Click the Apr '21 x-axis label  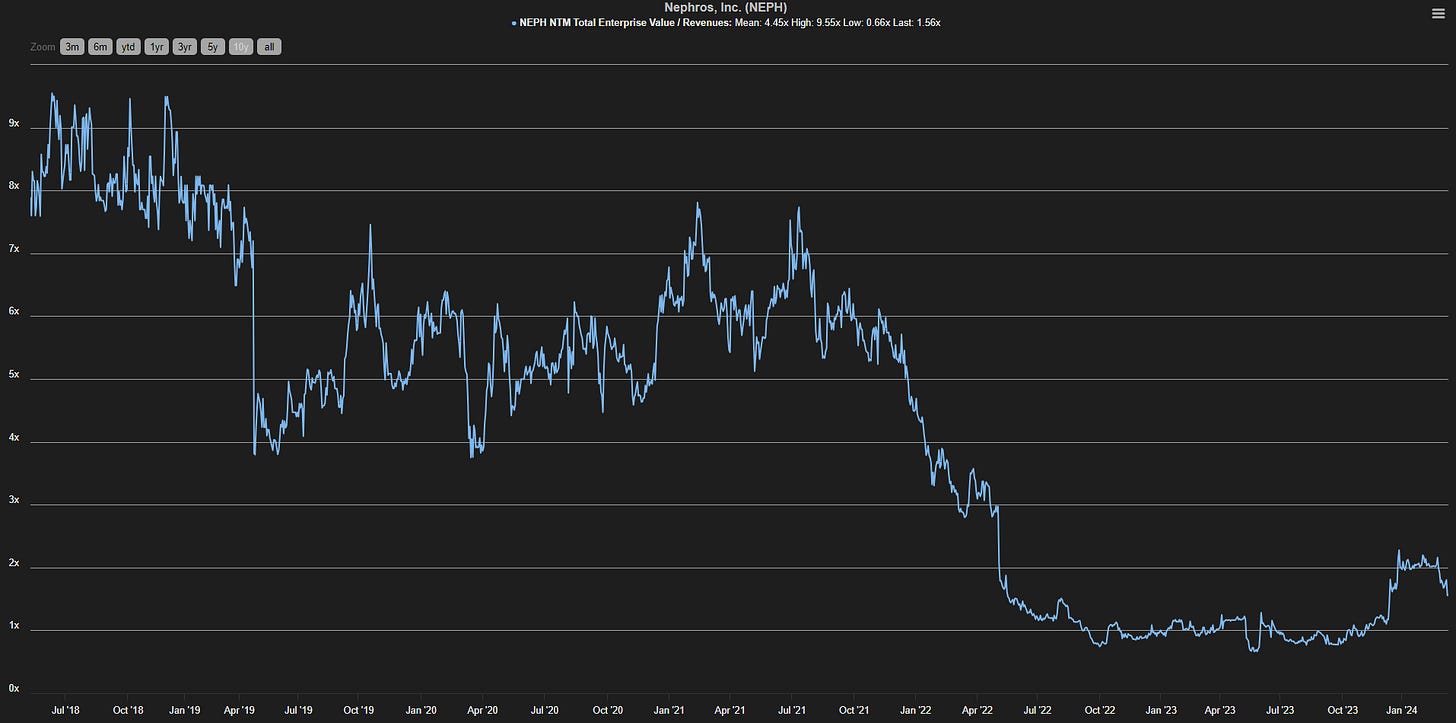730,710
